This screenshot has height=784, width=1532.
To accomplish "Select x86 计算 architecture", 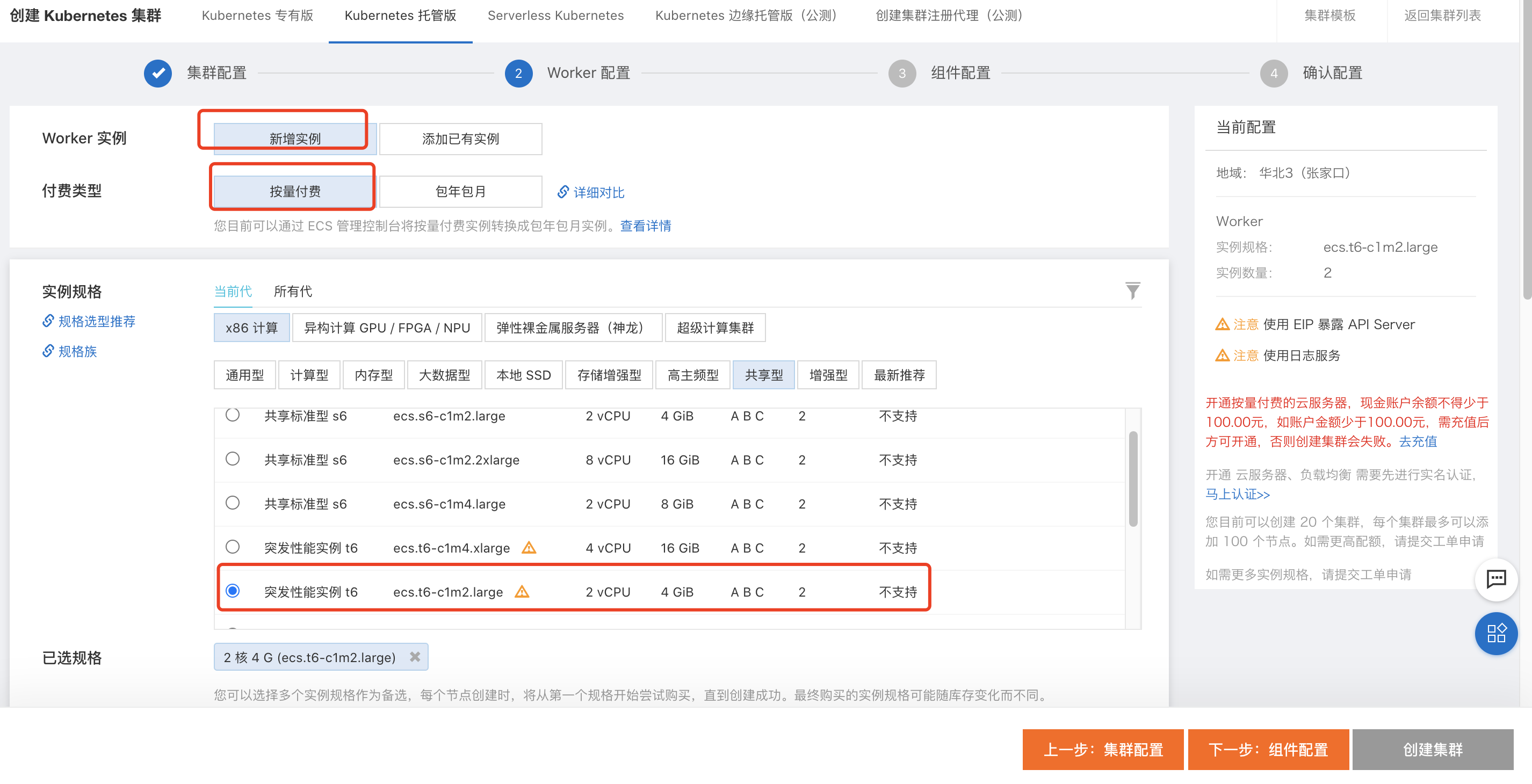I will [251, 328].
